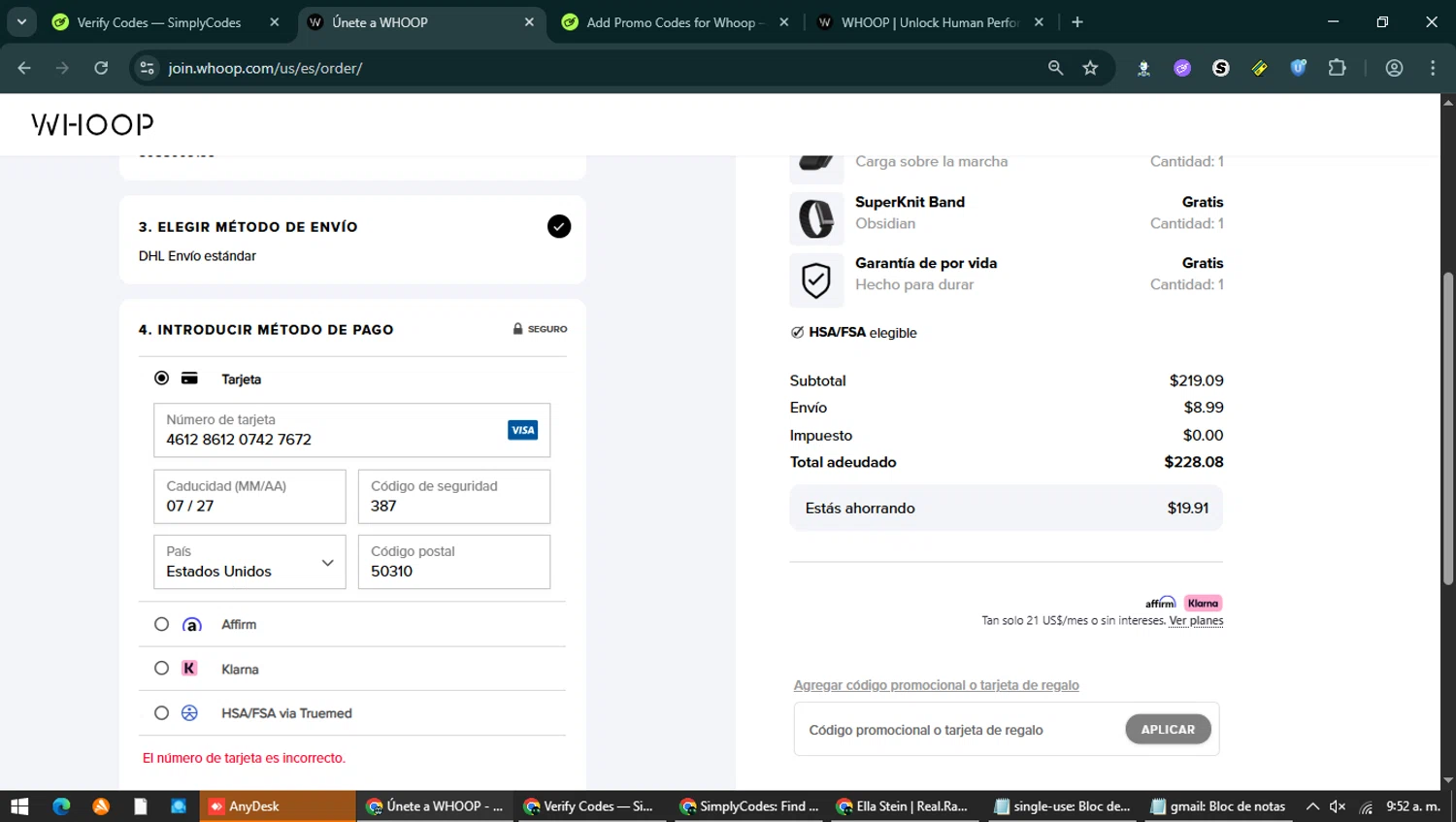Click the SuperKnit Band product thumbnail
This screenshot has height=822, width=1456.
pyautogui.click(x=816, y=218)
